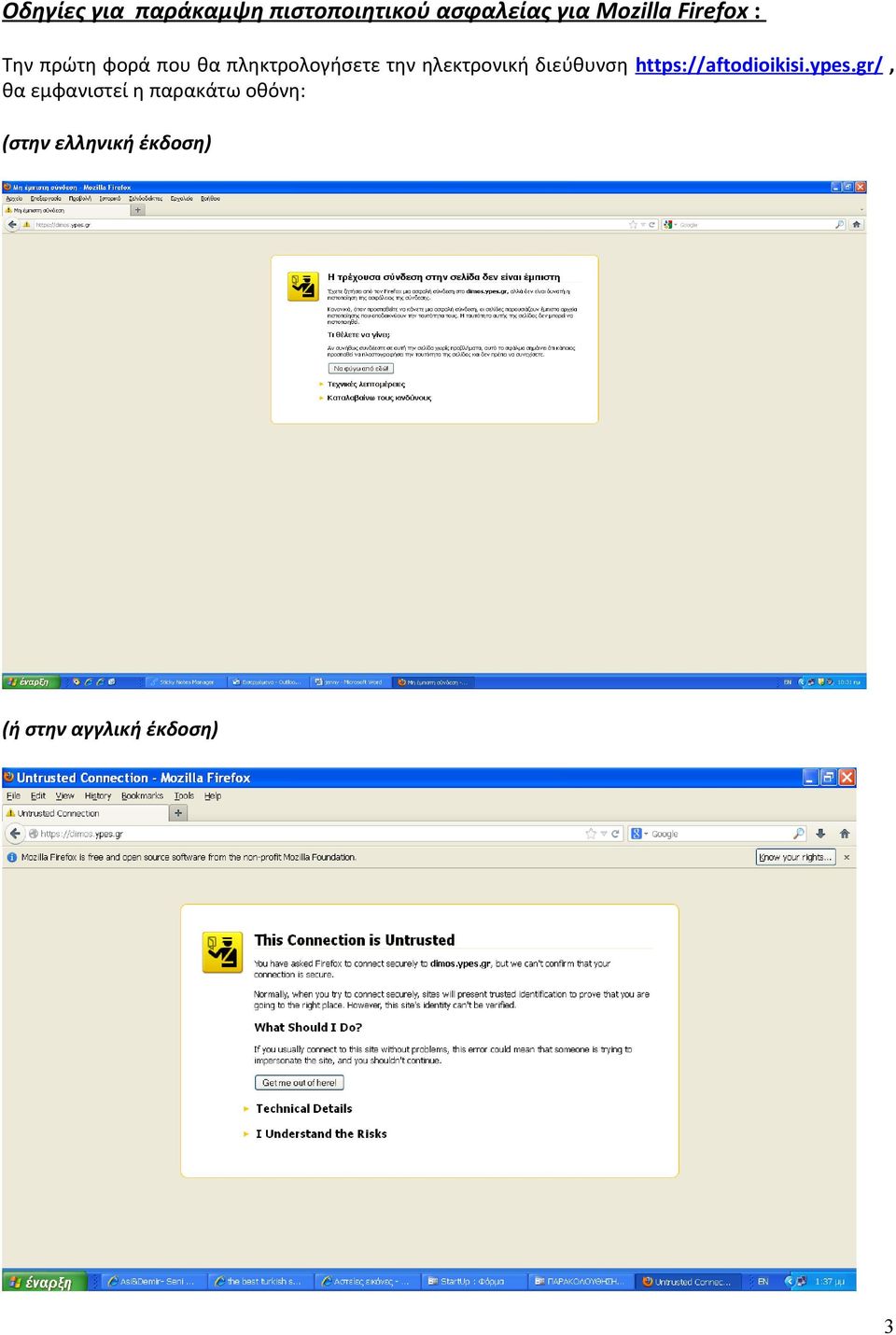This screenshot has height=1335, width=896.
Task: Dismiss the Mozilla info notification bar
Action: click(847, 857)
